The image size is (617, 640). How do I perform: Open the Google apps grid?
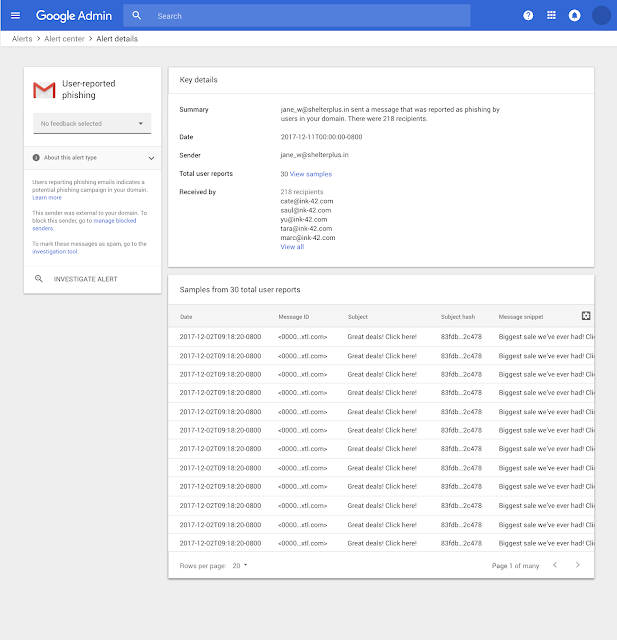point(551,16)
